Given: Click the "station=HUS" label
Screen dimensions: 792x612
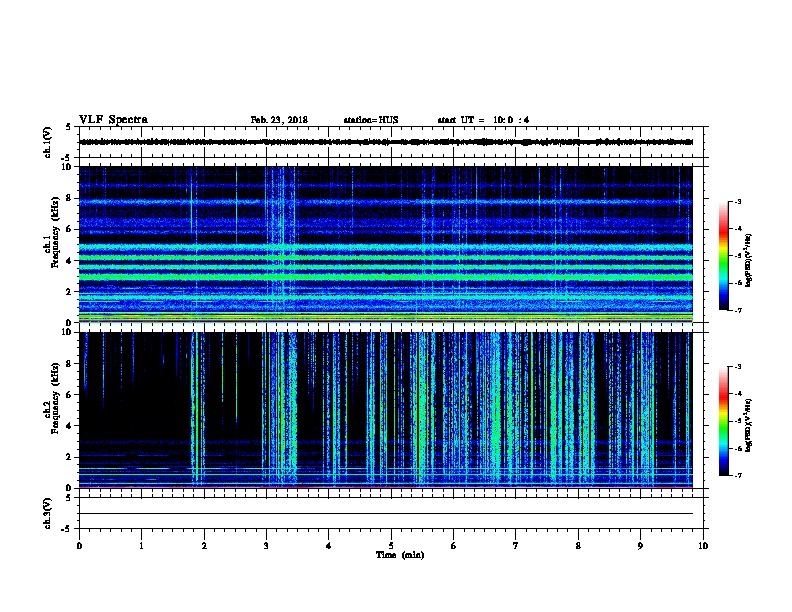Looking at the screenshot, I should click(x=371, y=120).
